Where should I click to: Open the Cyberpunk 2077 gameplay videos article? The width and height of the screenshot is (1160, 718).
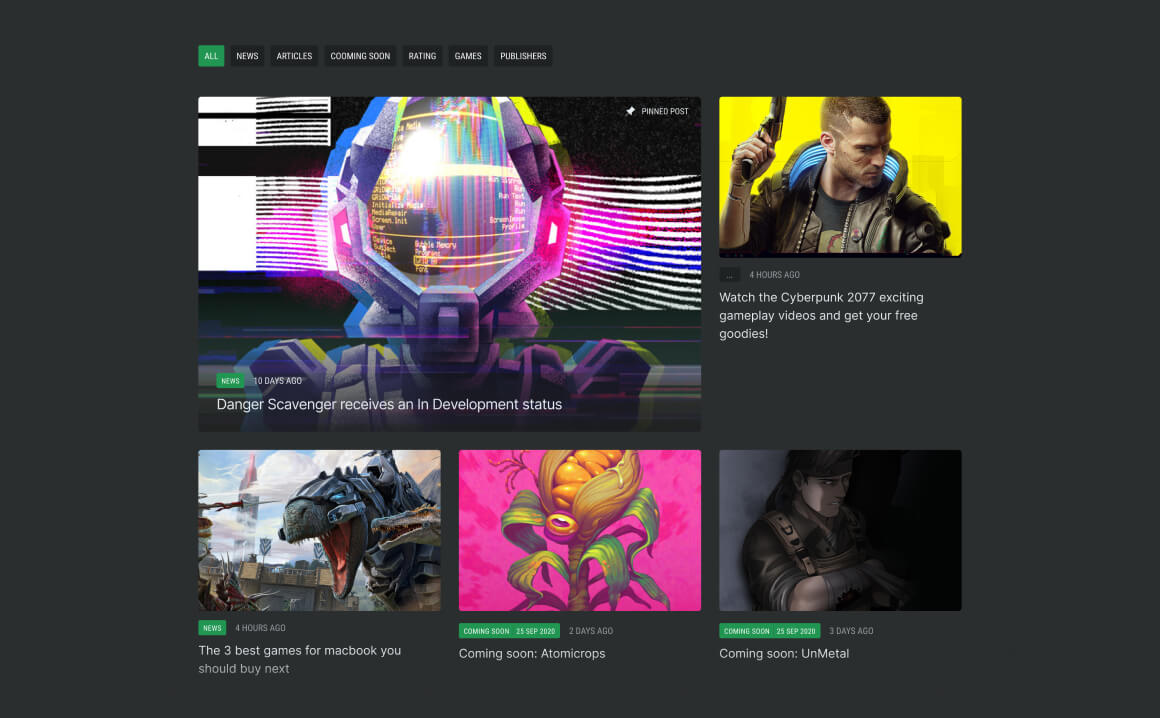pos(822,315)
